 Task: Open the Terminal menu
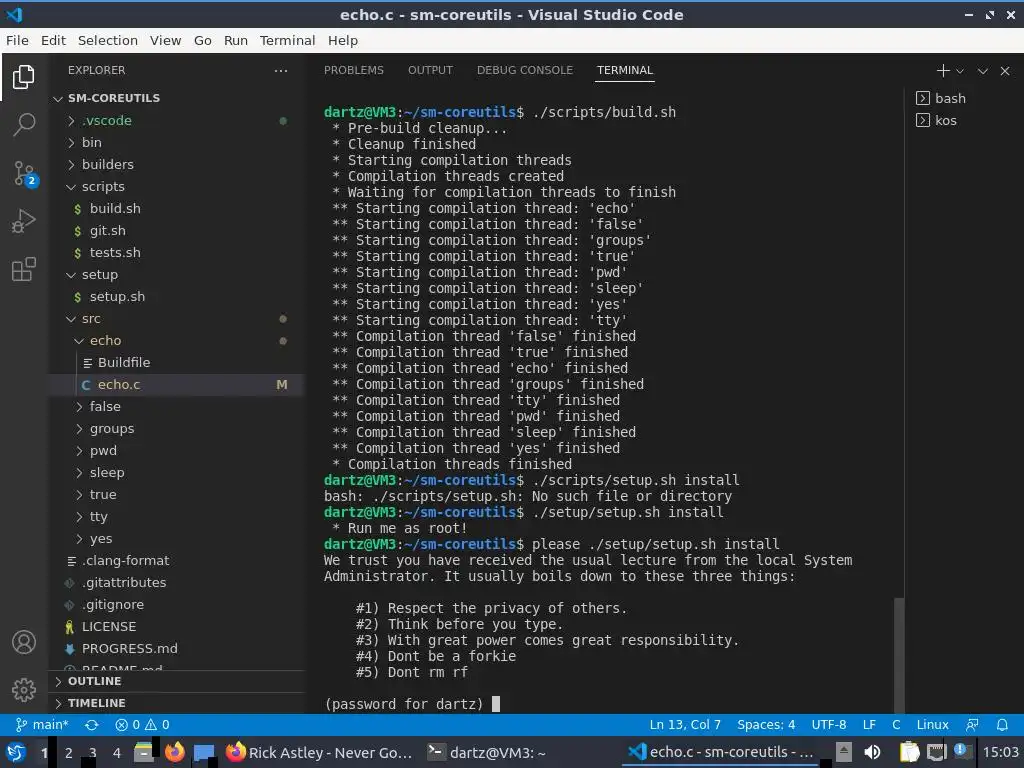(287, 40)
